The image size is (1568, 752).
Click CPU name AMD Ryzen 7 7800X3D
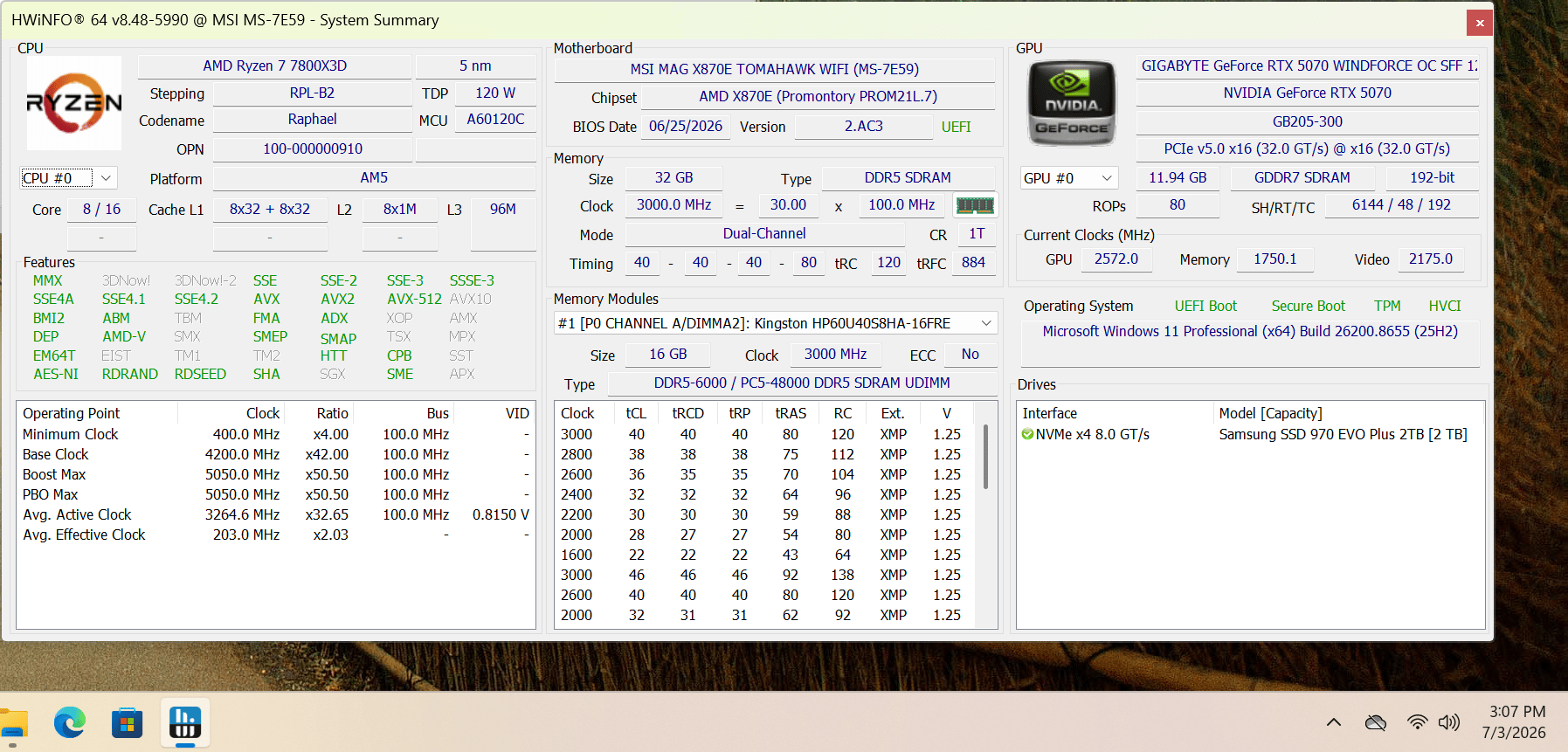coord(274,66)
